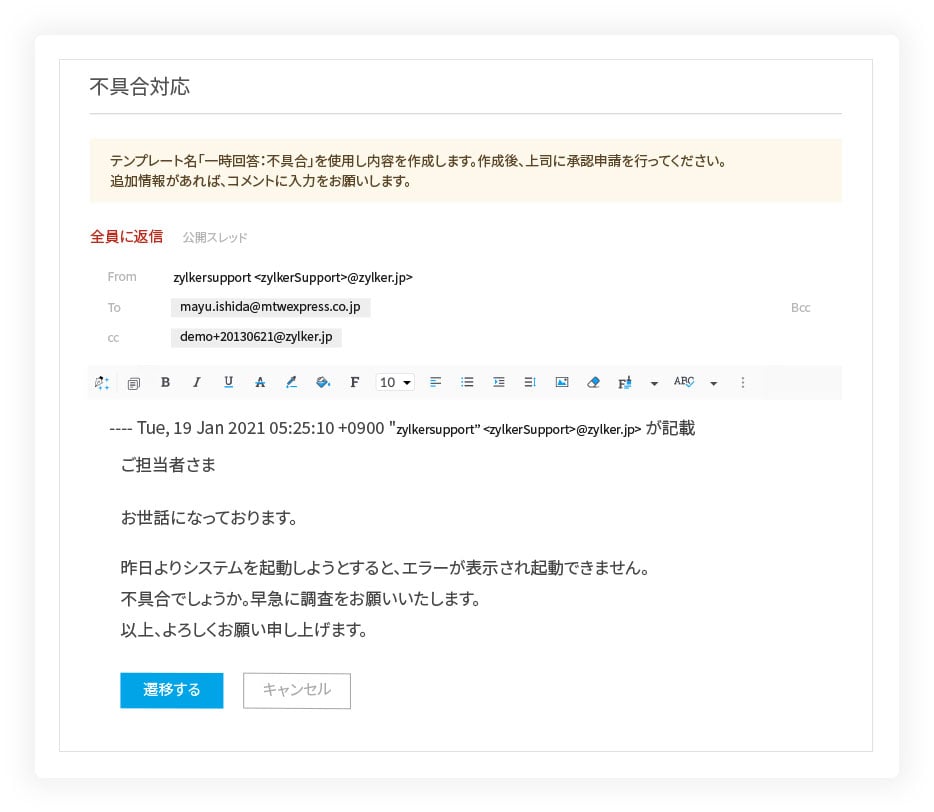
Task: Open the more options vertical dots menu
Action: (742, 382)
